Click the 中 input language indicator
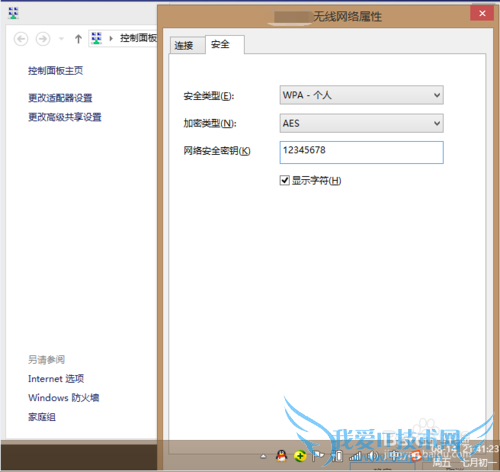 [395, 455]
